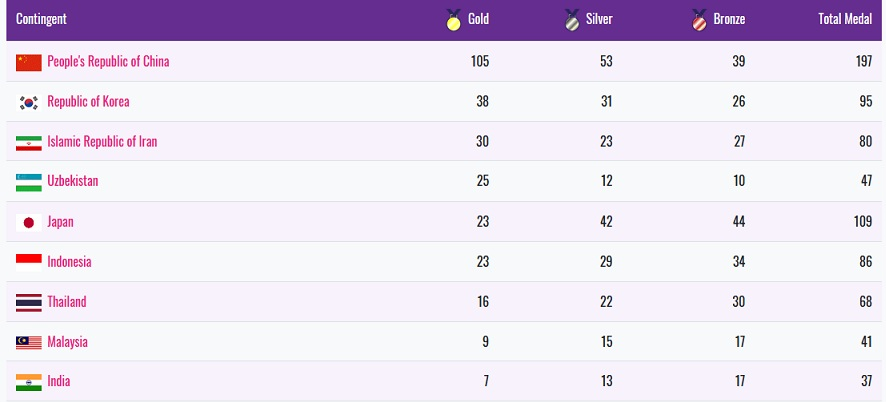Click the Contingent column header
Image resolution: width=886 pixels, height=402 pixels.
pos(42,19)
